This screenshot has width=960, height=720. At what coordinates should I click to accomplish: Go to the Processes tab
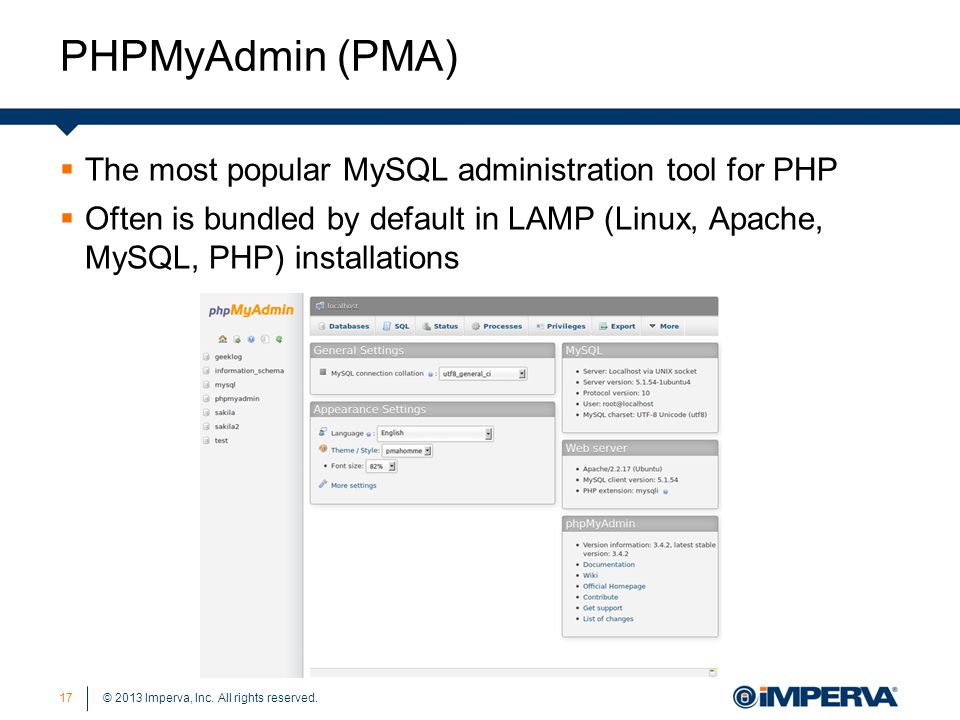click(x=497, y=326)
